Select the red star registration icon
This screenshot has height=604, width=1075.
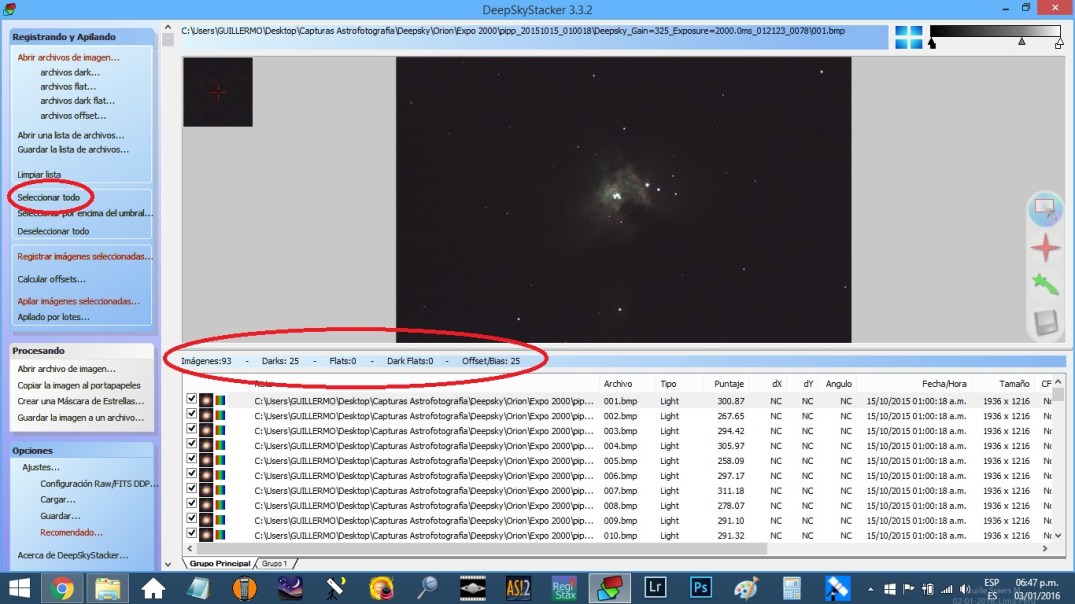(1046, 250)
